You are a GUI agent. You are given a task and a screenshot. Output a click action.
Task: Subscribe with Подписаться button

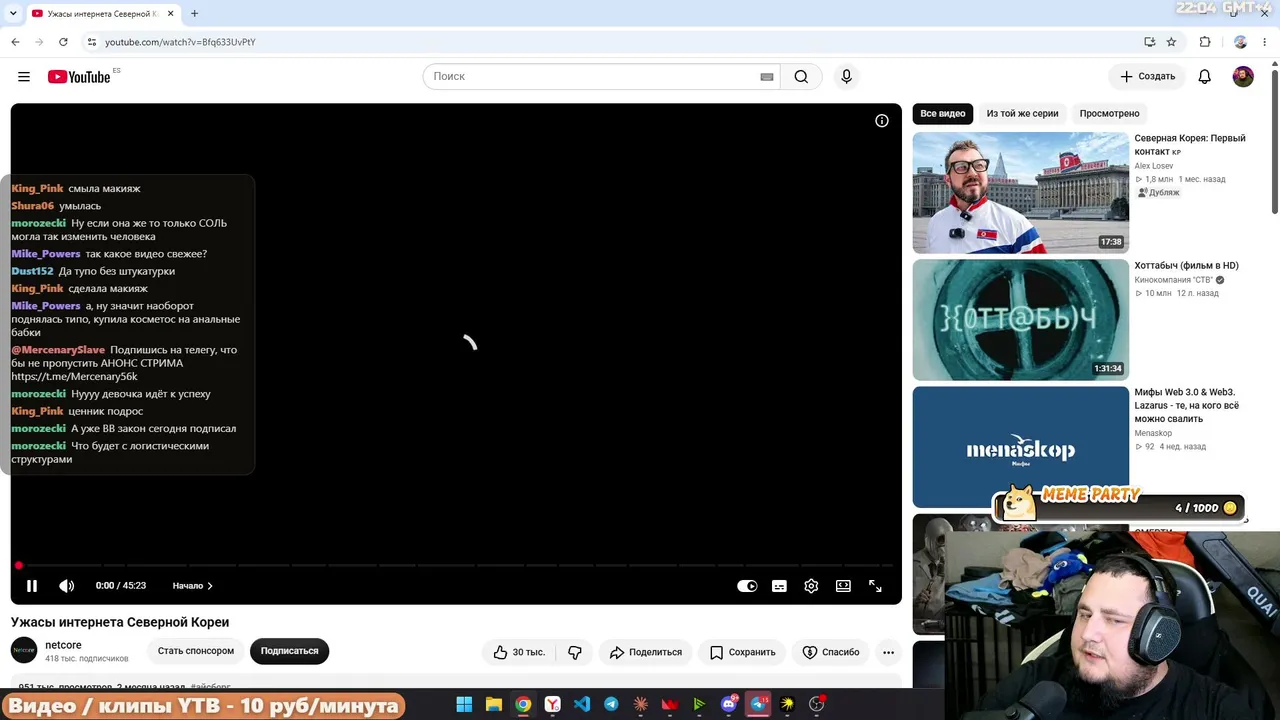[x=289, y=651]
